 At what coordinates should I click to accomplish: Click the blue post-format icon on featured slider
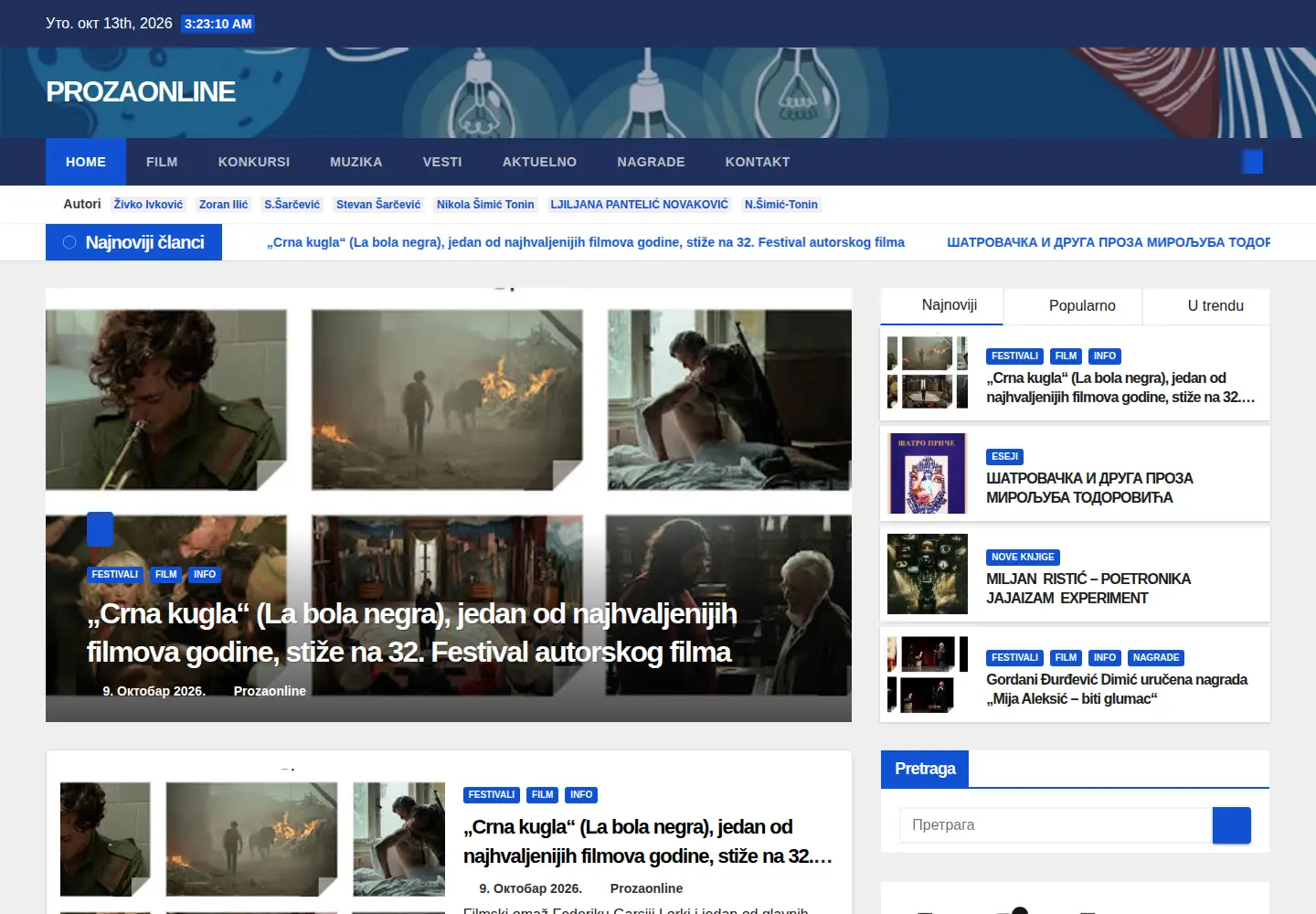click(100, 529)
